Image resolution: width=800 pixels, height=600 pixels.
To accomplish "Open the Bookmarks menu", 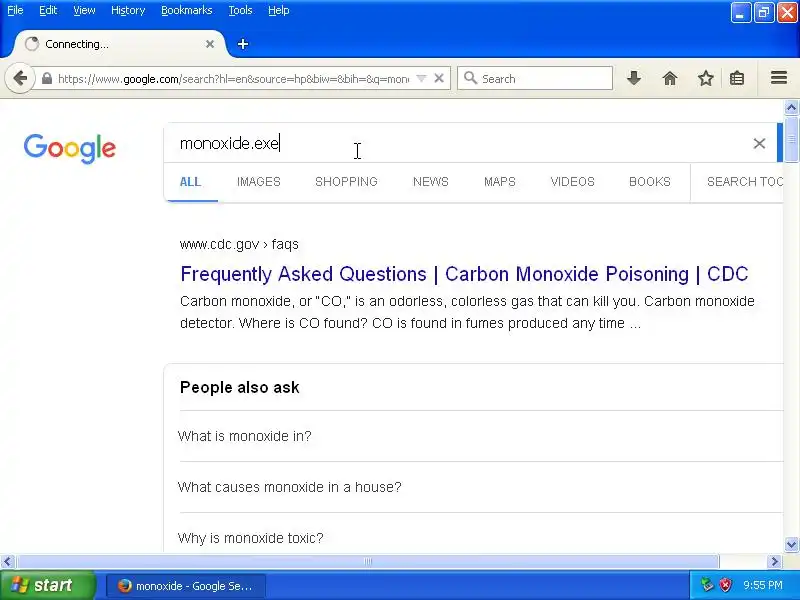I will [186, 10].
